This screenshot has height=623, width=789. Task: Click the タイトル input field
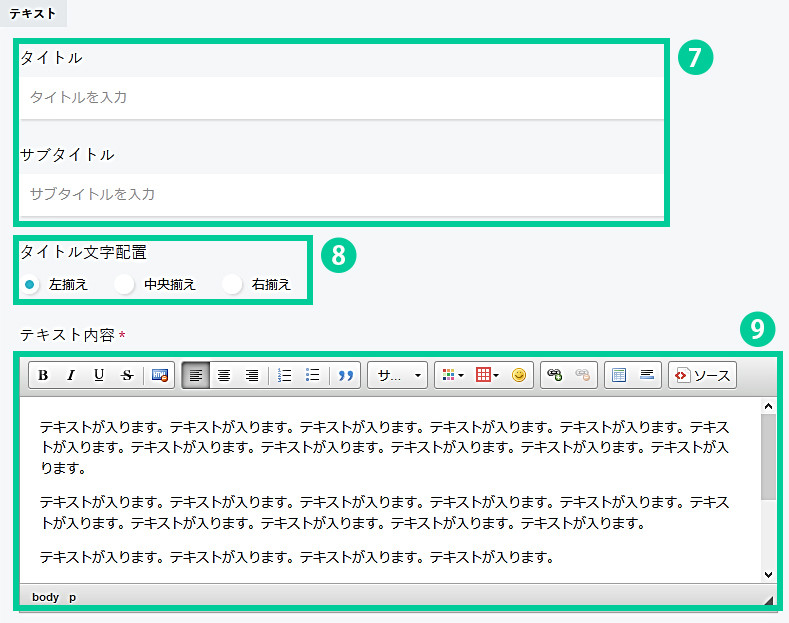(340, 98)
